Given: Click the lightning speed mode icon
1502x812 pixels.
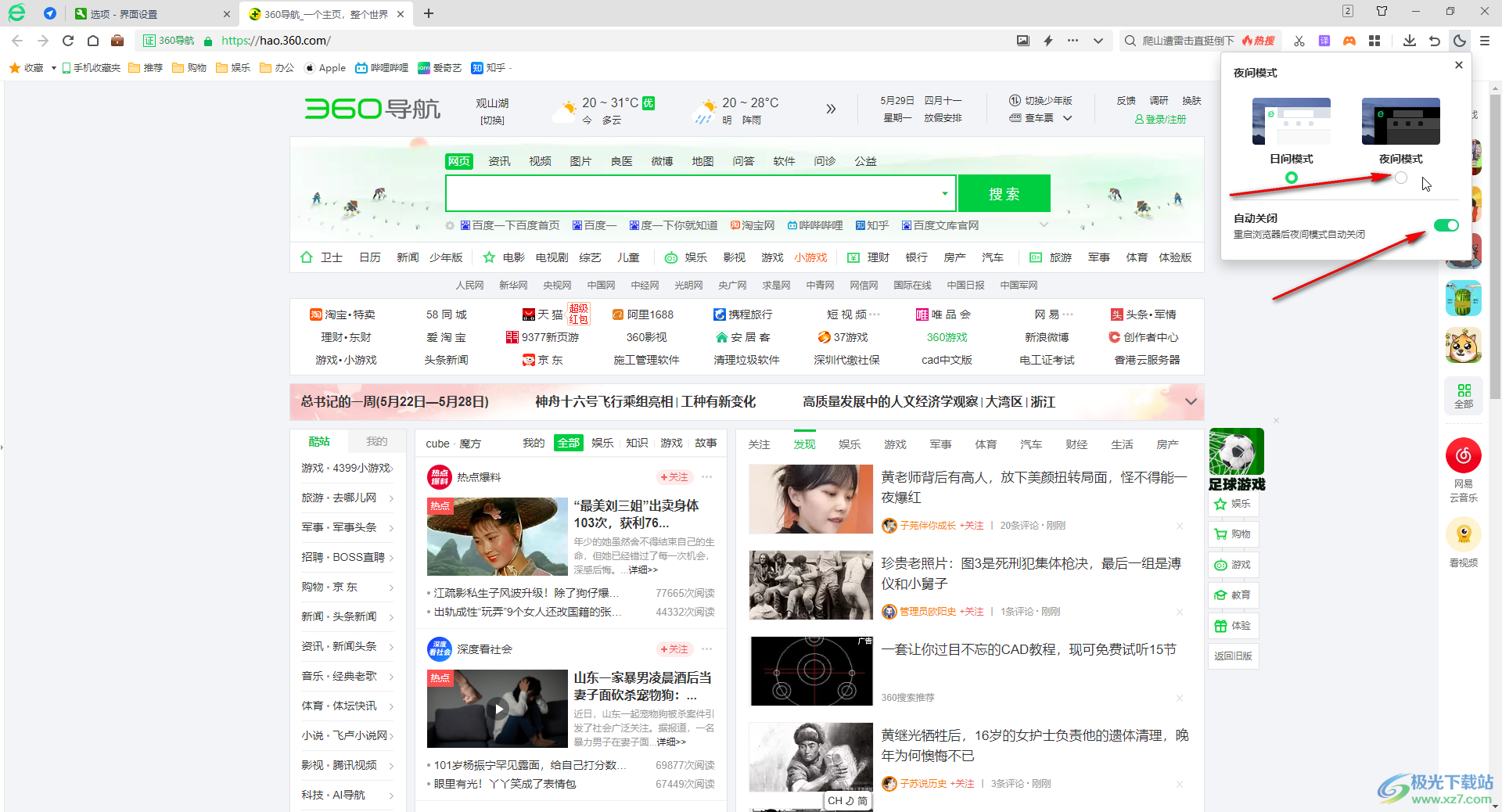Looking at the screenshot, I should [1048, 41].
